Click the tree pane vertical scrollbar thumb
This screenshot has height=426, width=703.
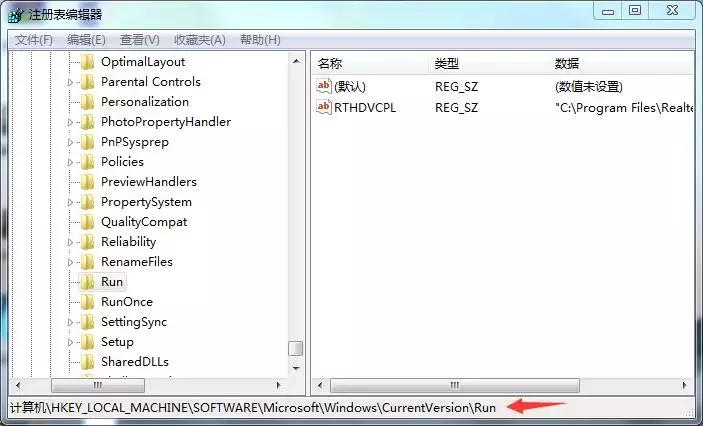[295, 348]
